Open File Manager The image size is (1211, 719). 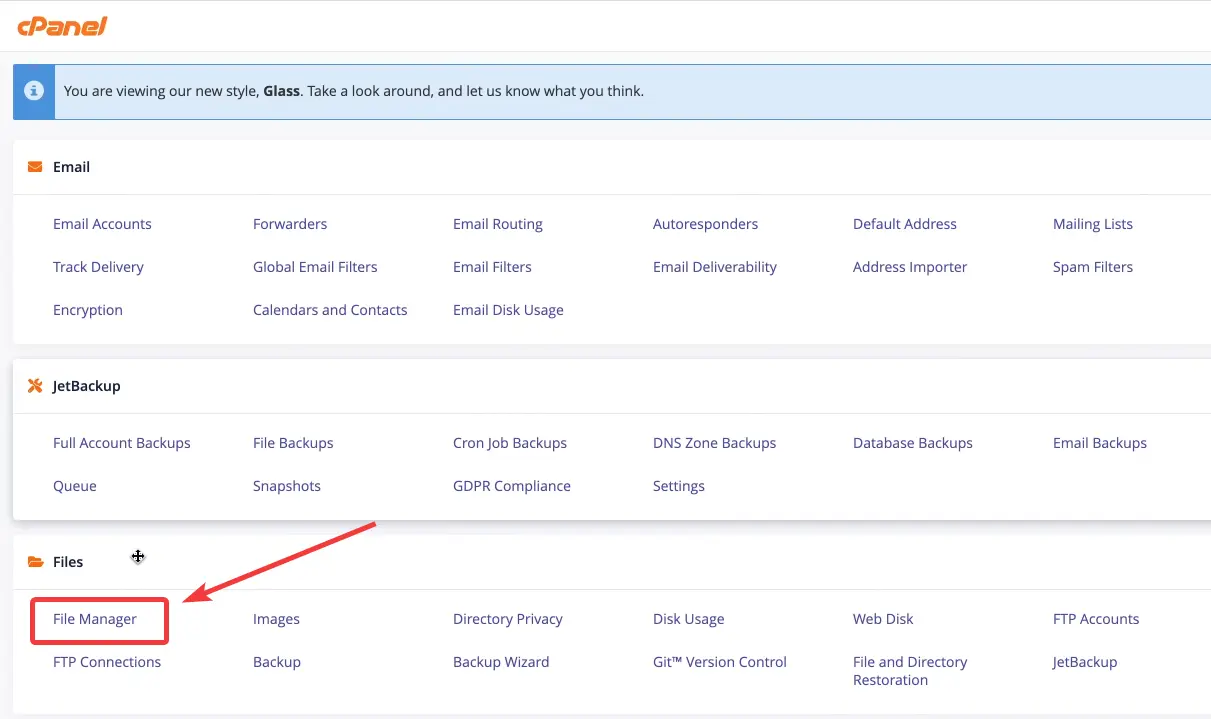click(x=95, y=619)
